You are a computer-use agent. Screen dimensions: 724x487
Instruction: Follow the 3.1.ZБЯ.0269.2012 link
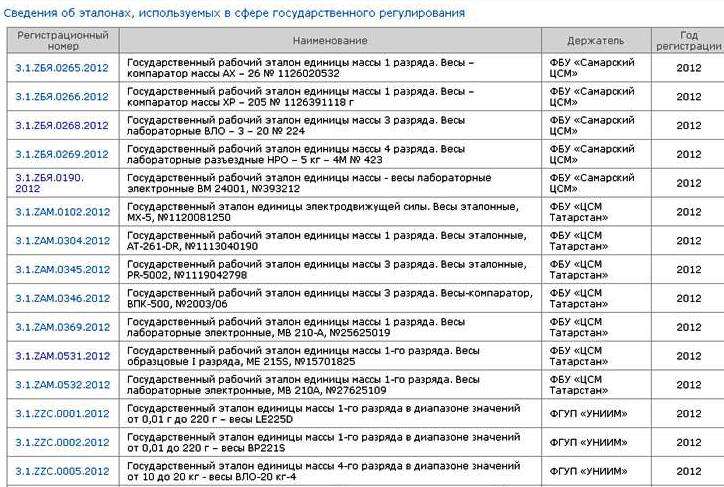tap(62, 154)
